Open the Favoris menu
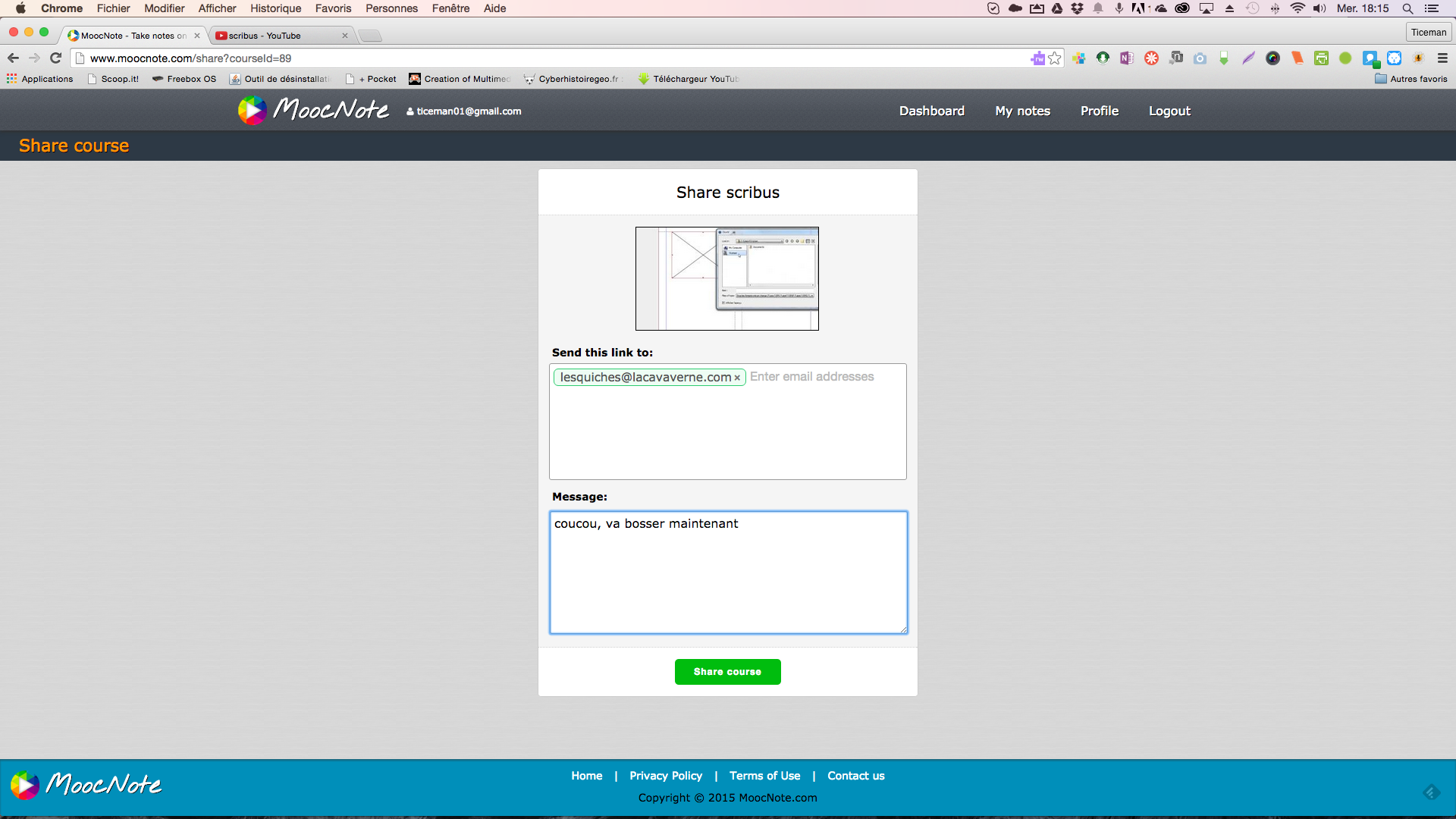The image size is (1456, 819). [x=334, y=8]
